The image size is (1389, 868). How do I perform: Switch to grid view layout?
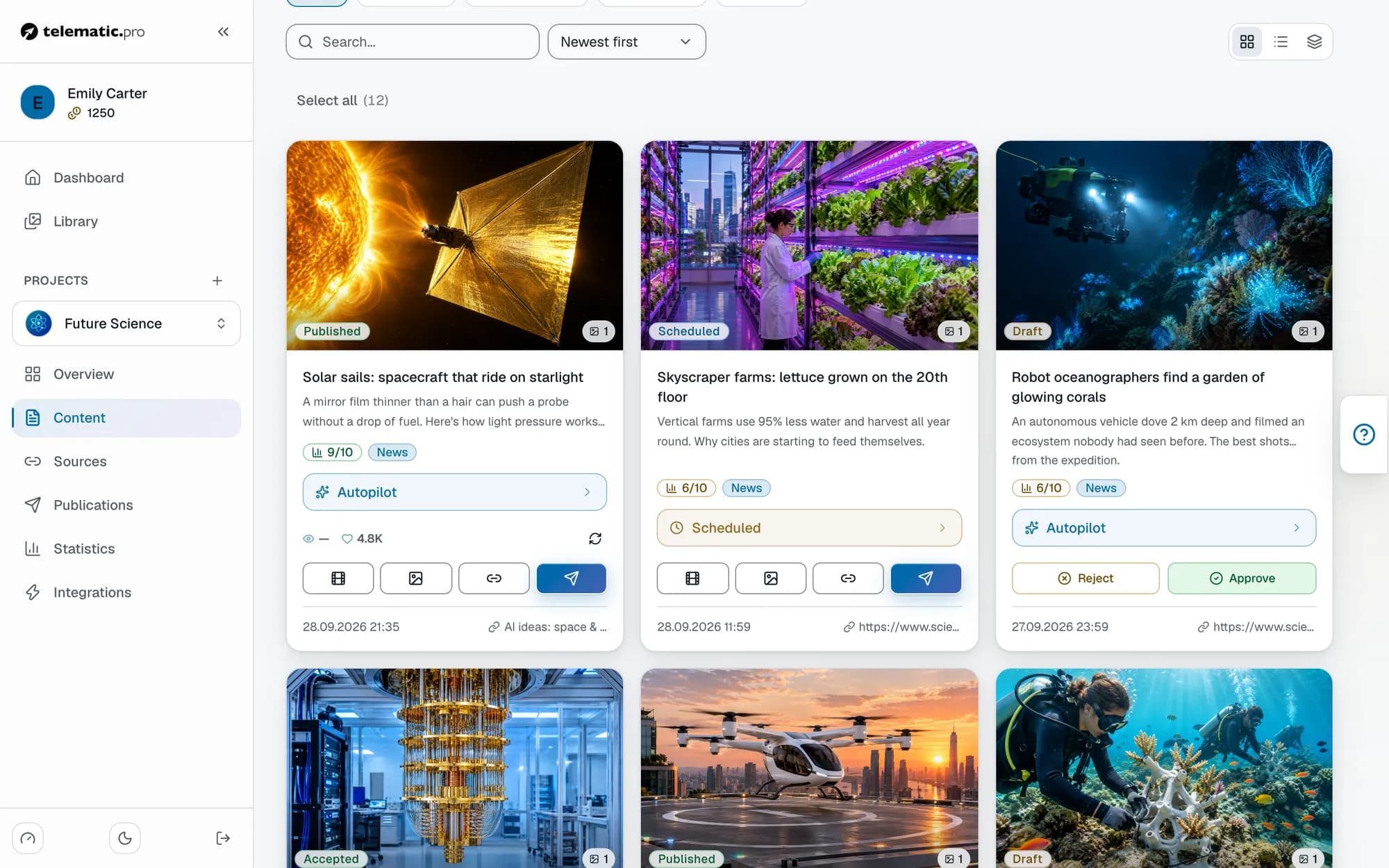click(x=1247, y=42)
